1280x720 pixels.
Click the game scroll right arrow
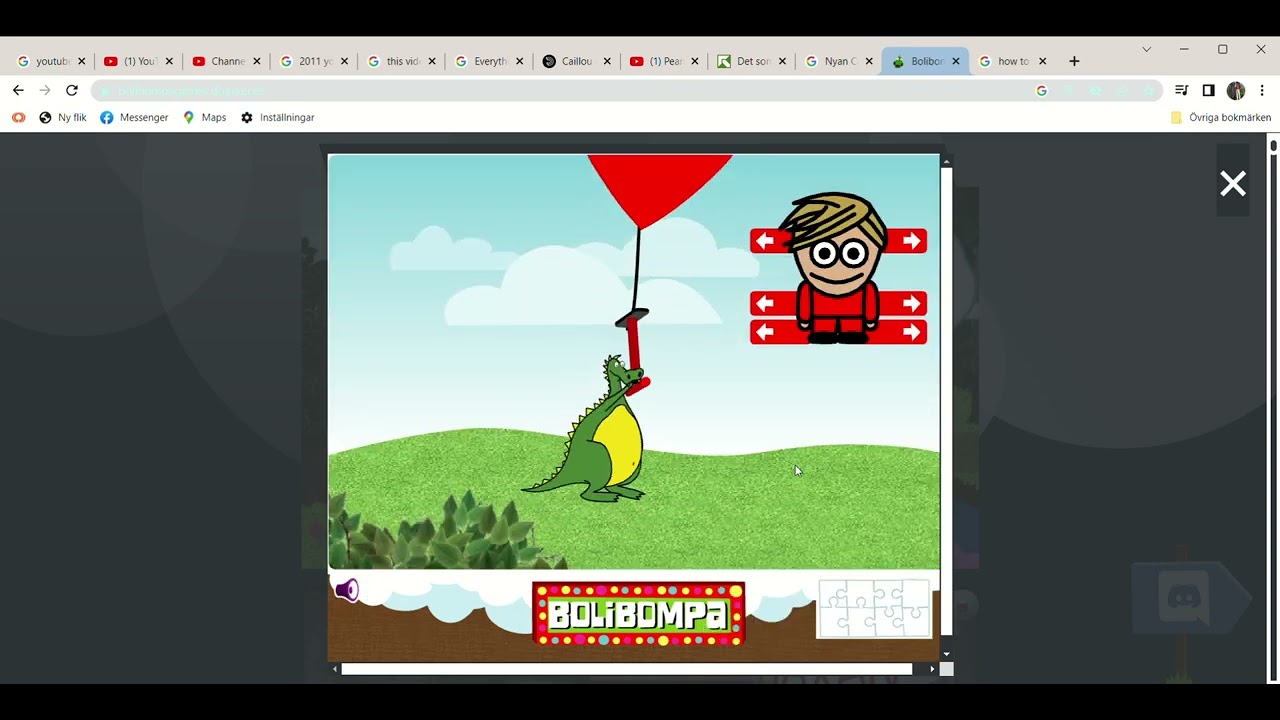coord(933,669)
